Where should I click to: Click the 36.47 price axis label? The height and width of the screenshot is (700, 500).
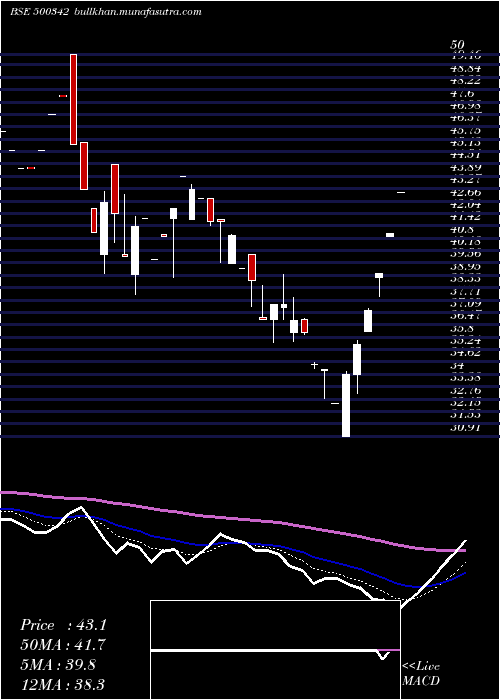coord(466,316)
